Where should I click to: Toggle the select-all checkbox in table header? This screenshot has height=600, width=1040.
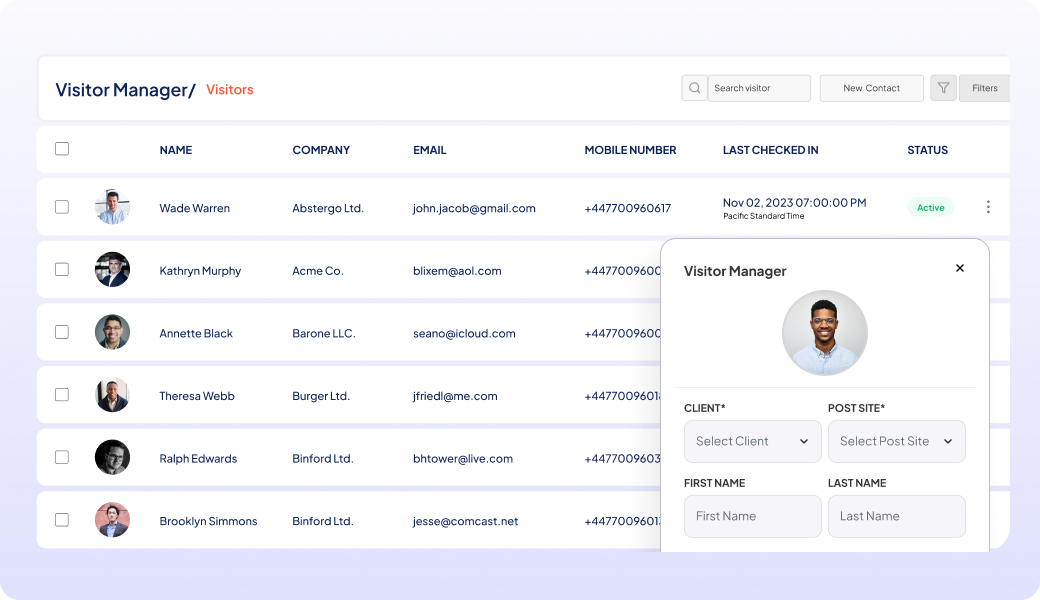tap(62, 149)
